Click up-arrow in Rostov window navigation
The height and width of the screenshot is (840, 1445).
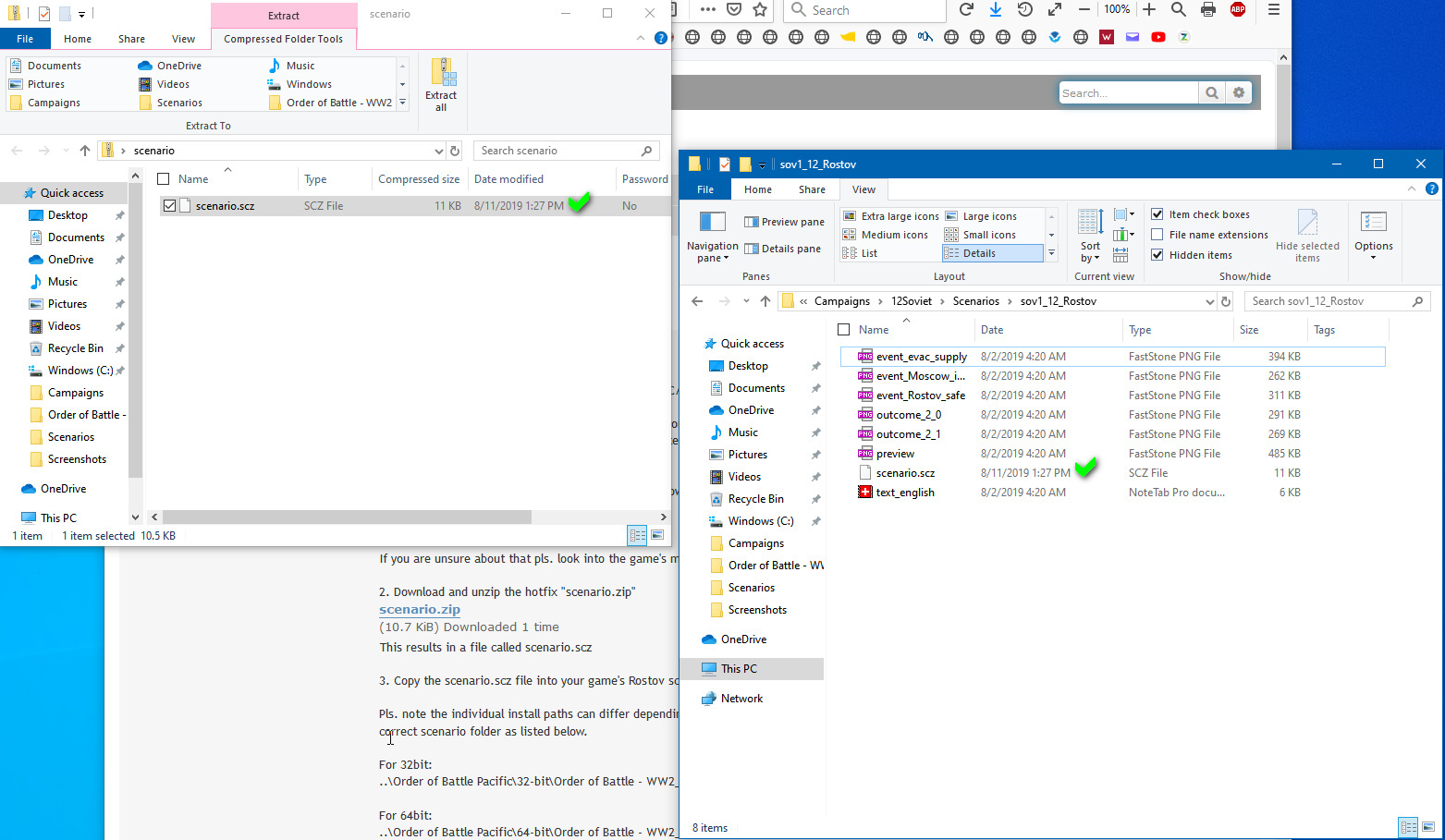click(x=765, y=301)
